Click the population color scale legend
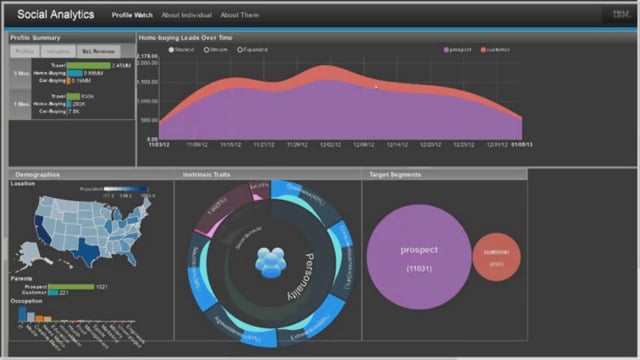Viewport: 640px width, 360px height. coord(126,189)
